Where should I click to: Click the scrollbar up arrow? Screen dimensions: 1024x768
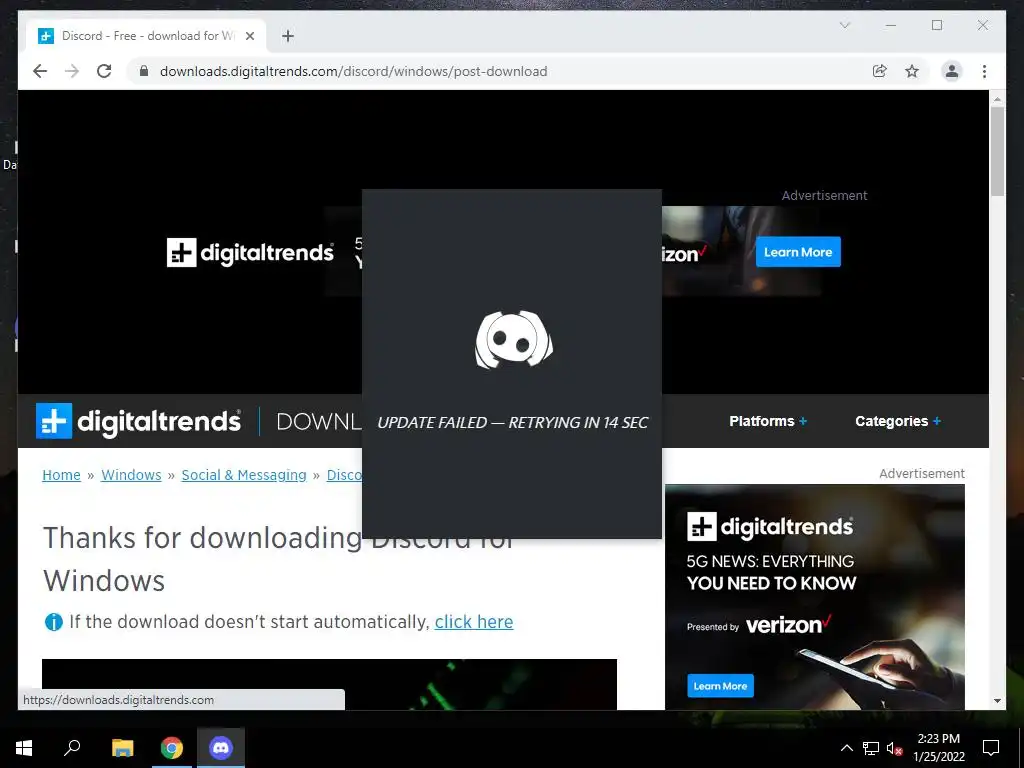click(x=997, y=99)
